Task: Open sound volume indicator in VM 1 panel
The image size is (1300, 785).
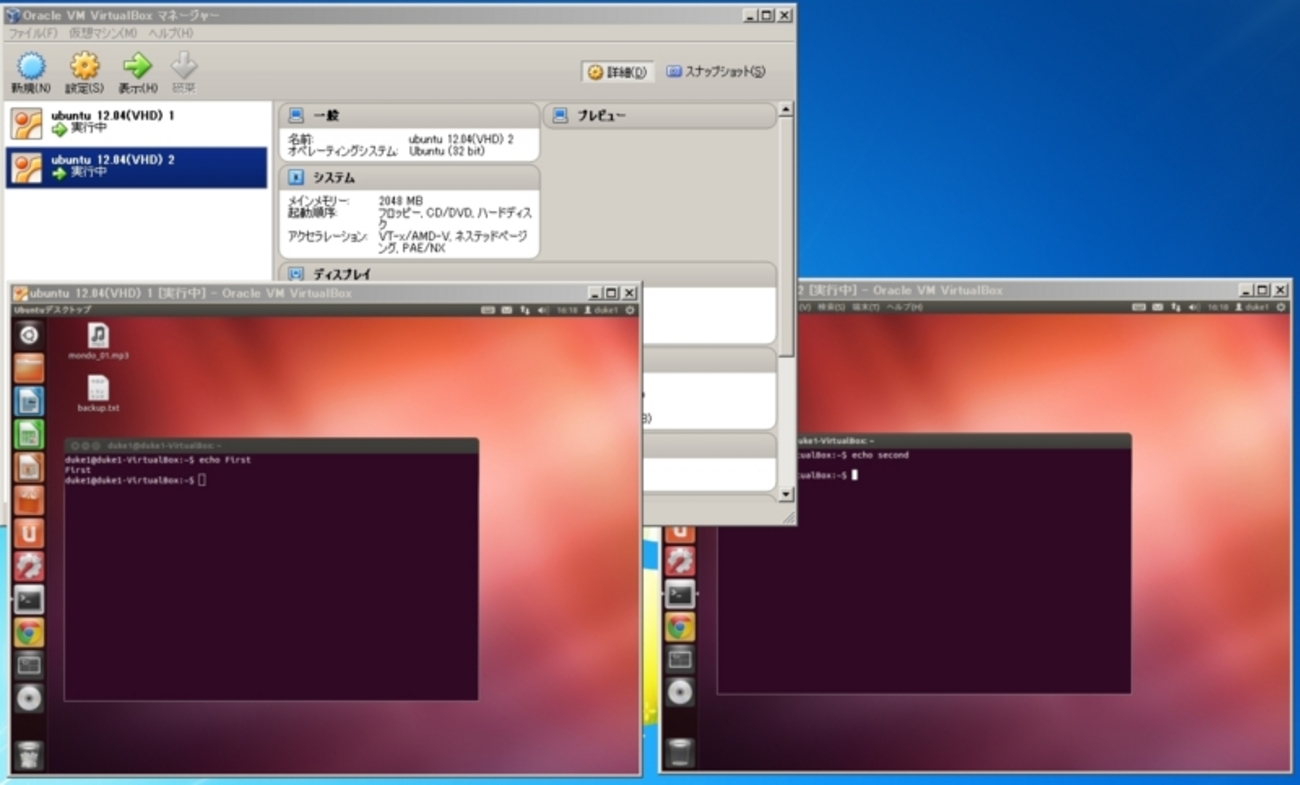Action: (x=543, y=310)
